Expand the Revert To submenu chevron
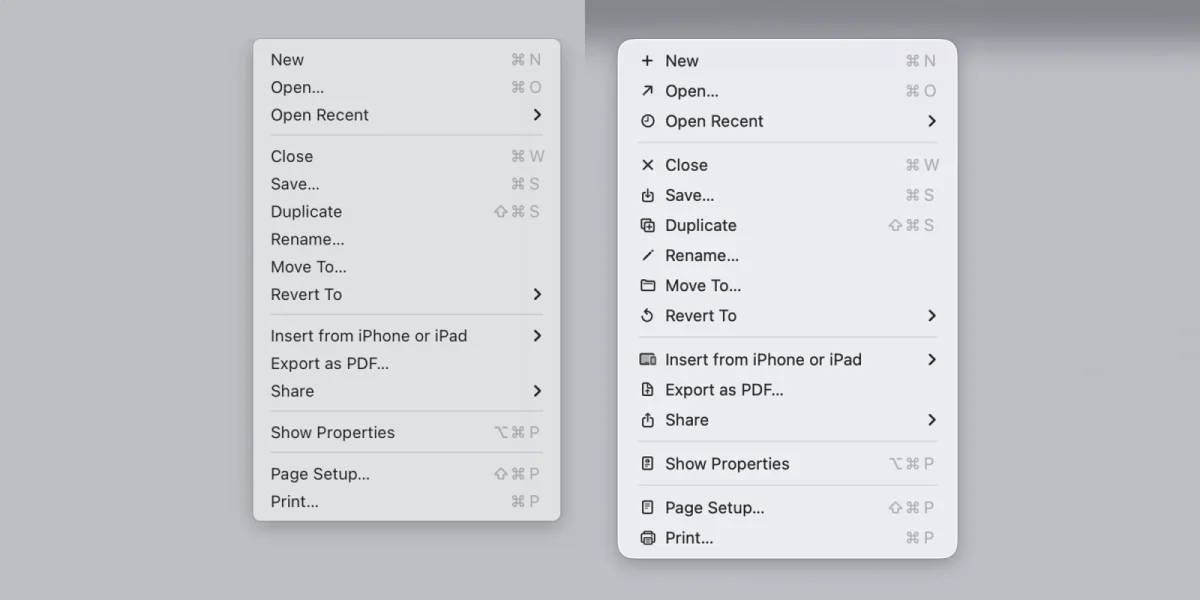This screenshot has height=600, width=1200. pyautogui.click(x=932, y=315)
